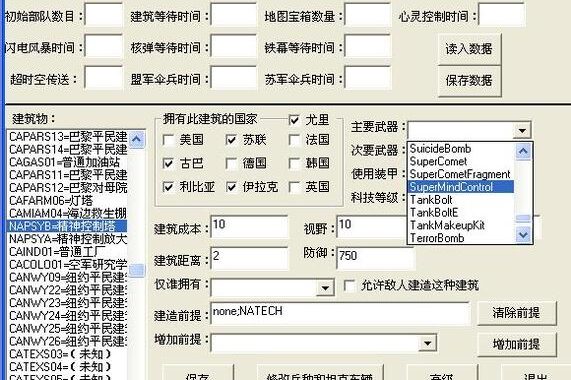Viewport: 571px width, 380px height.
Task: Tick the 法国 country checkbox
Action: [x=294, y=140]
